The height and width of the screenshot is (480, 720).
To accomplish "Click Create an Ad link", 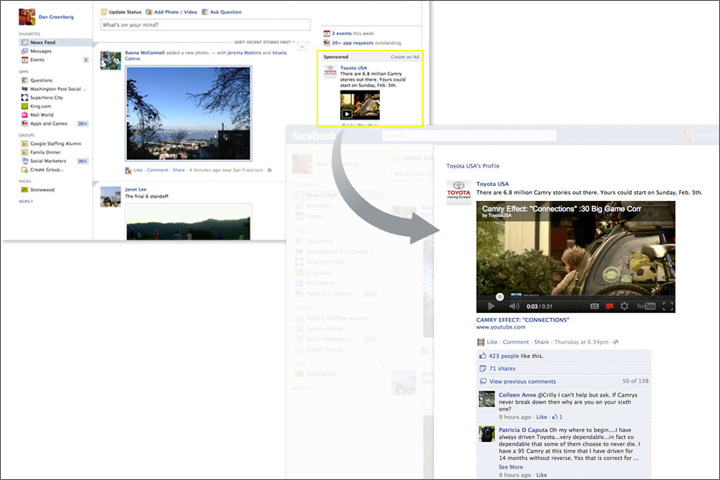I will point(405,57).
